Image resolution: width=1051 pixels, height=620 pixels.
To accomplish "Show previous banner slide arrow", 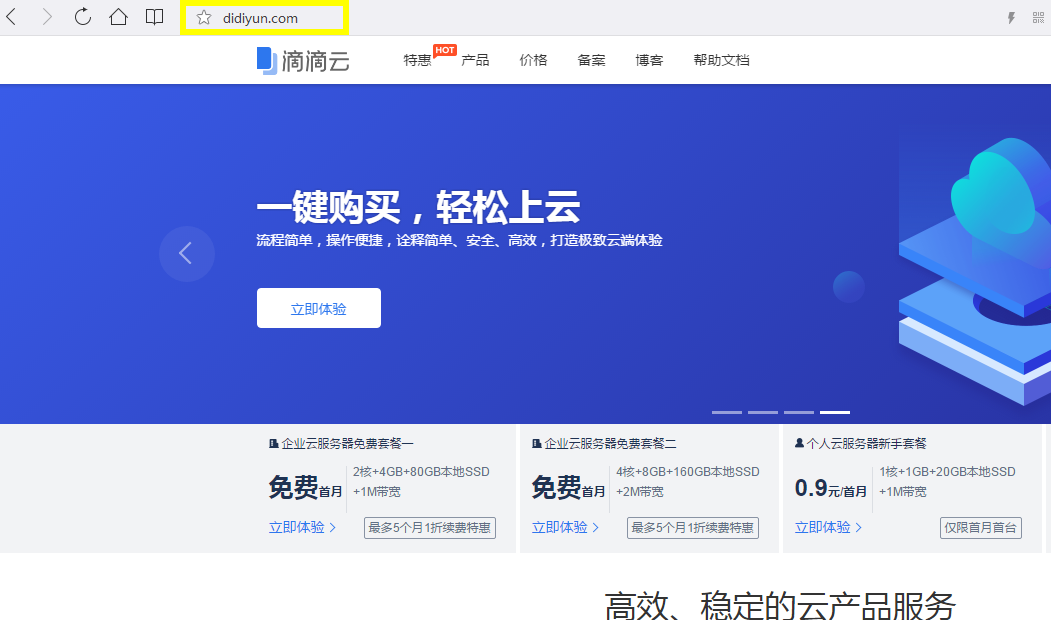I will (x=186, y=254).
